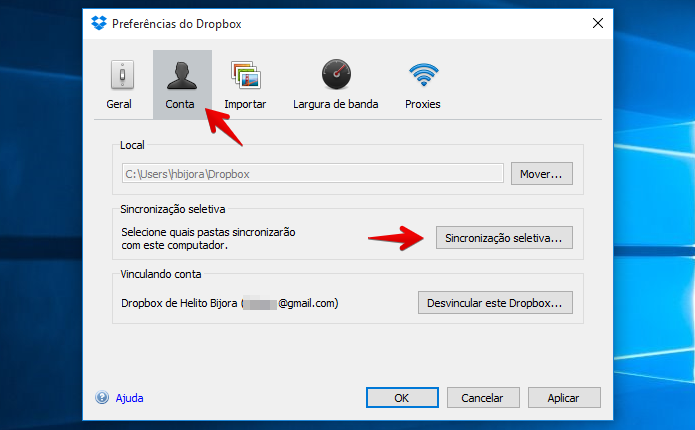Click the Aplicar button
Screen dimensions: 695x430
point(564,398)
